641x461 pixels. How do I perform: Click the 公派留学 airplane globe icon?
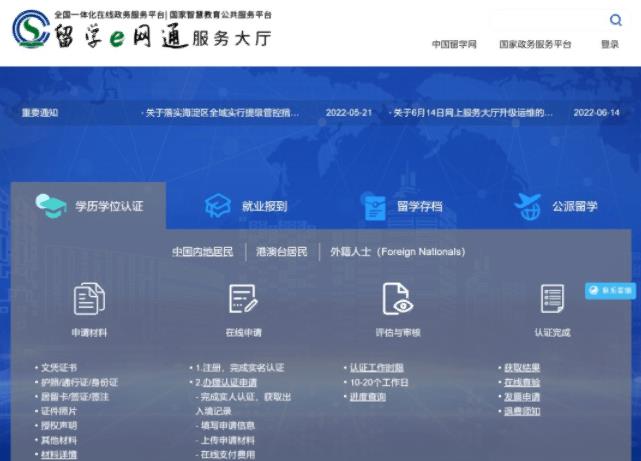coord(528,206)
